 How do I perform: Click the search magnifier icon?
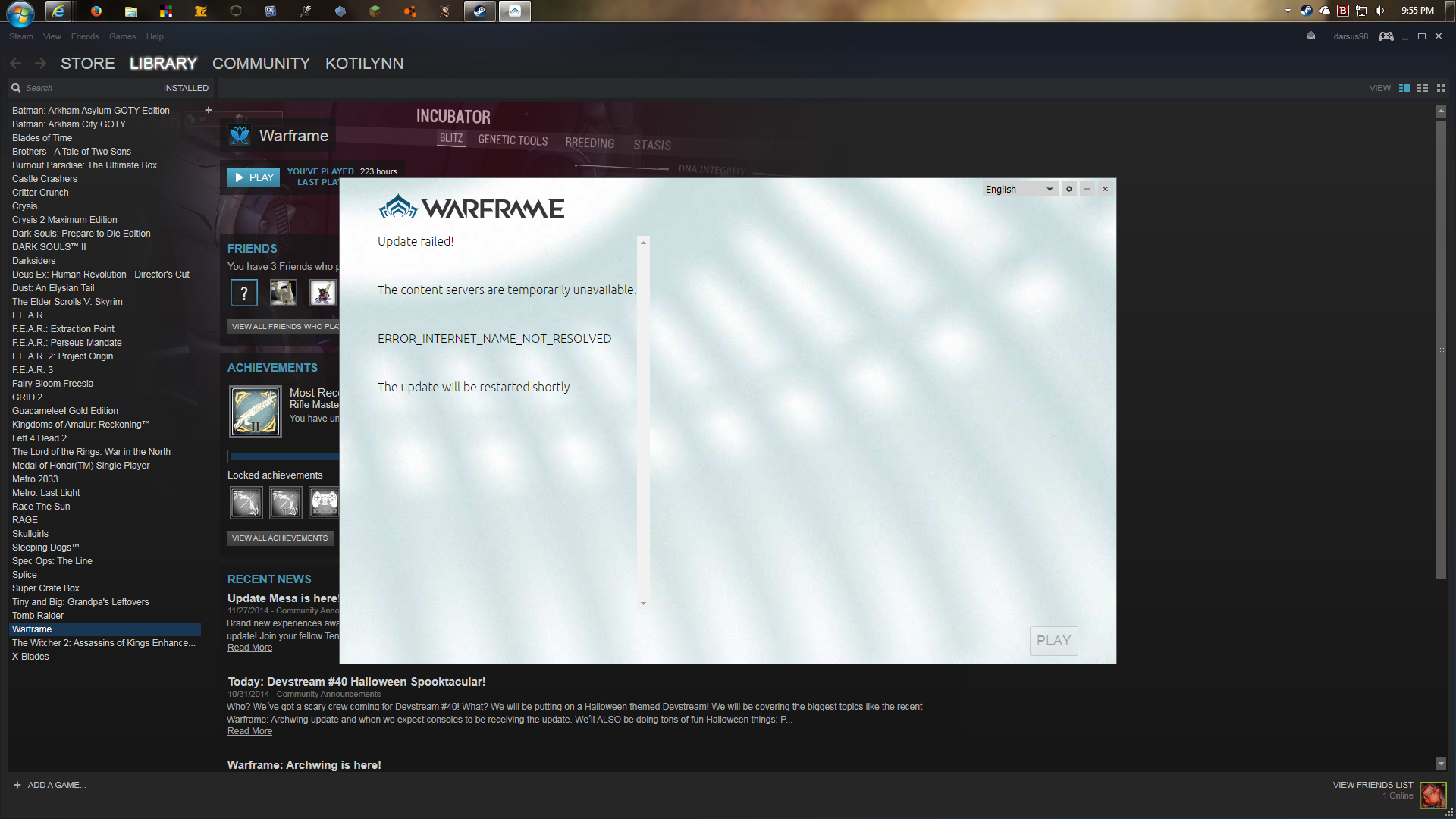coord(16,88)
